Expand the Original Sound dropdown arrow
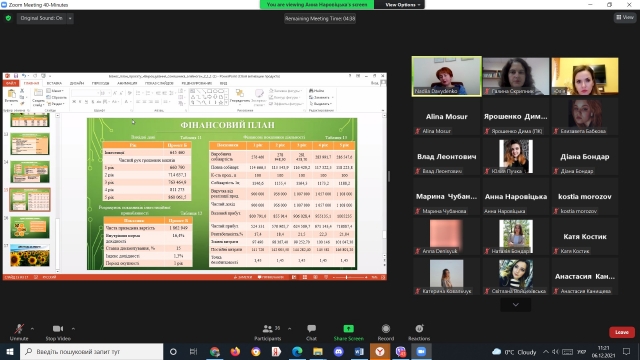The height and width of the screenshot is (360, 640). tap(70, 18)
